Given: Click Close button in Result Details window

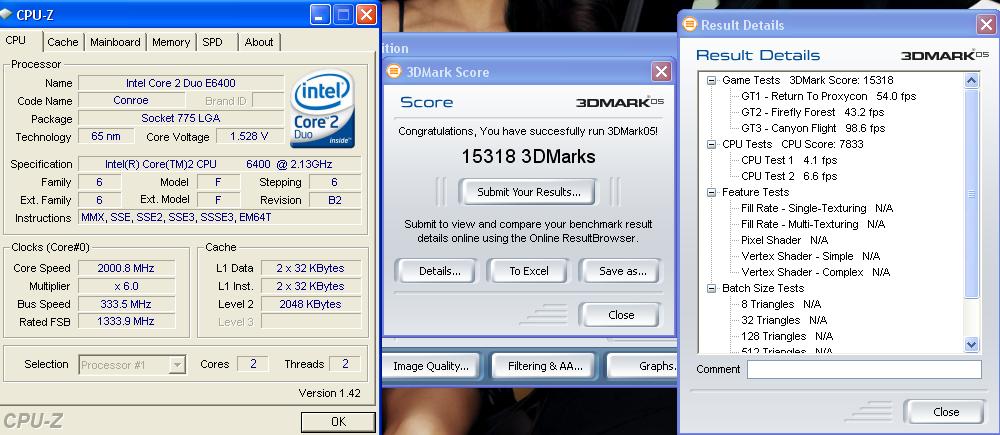Looking at the screenshot, I should point(945,412).
